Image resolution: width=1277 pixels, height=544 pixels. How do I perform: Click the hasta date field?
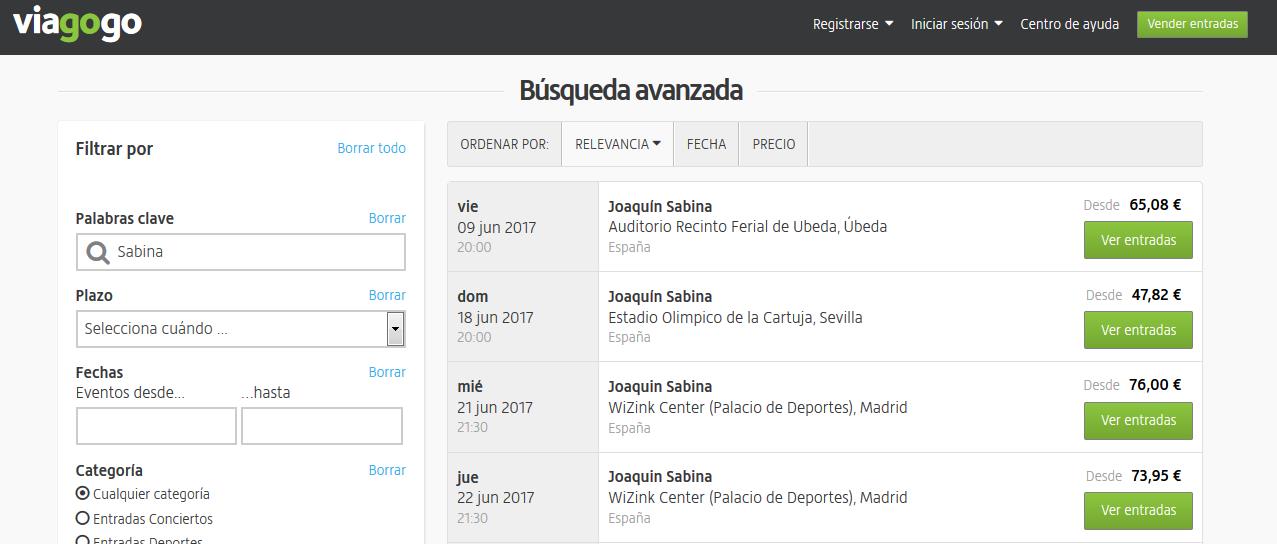(x=322, y=425)
